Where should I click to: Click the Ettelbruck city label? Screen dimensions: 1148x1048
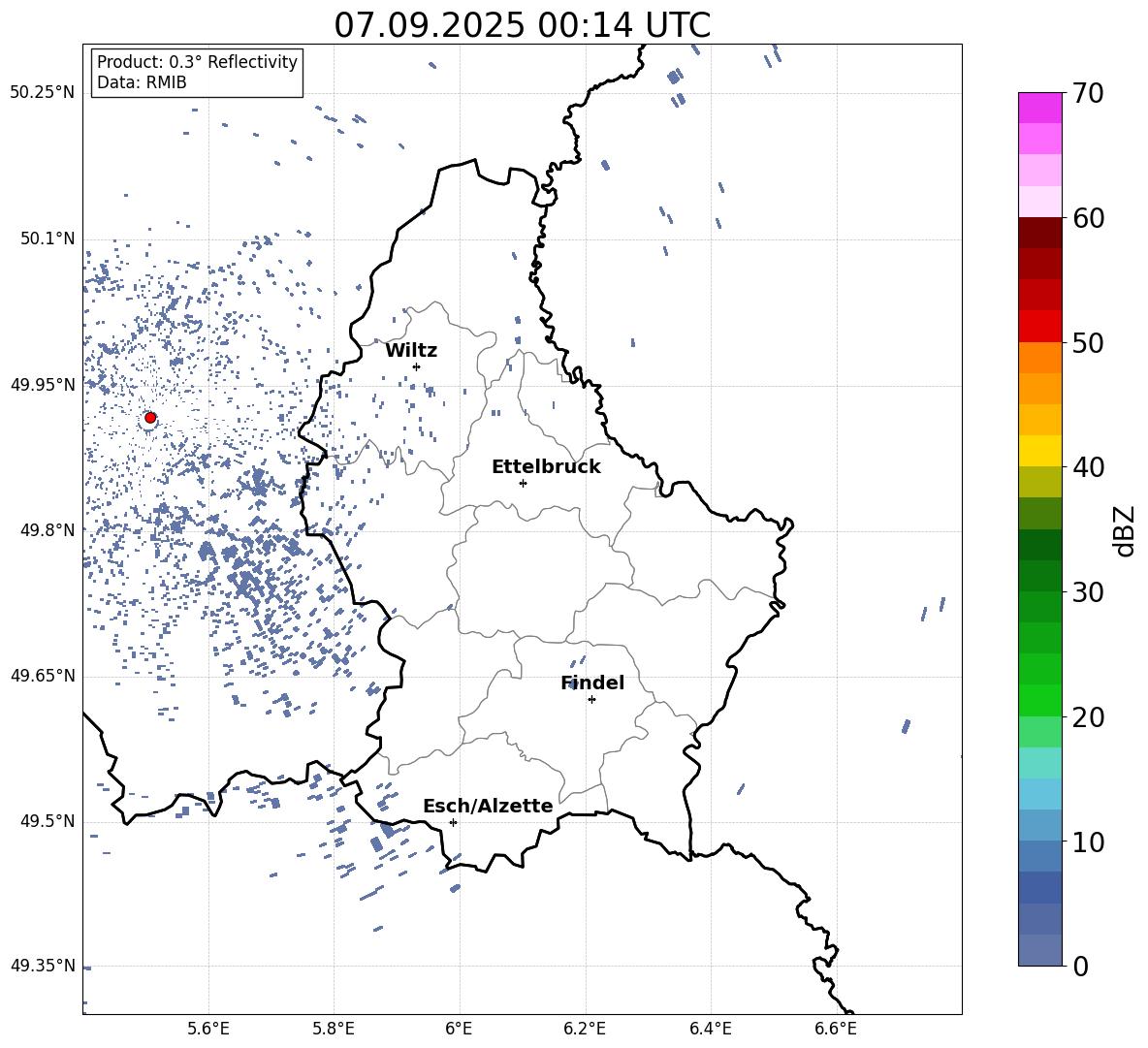[546, 467]
